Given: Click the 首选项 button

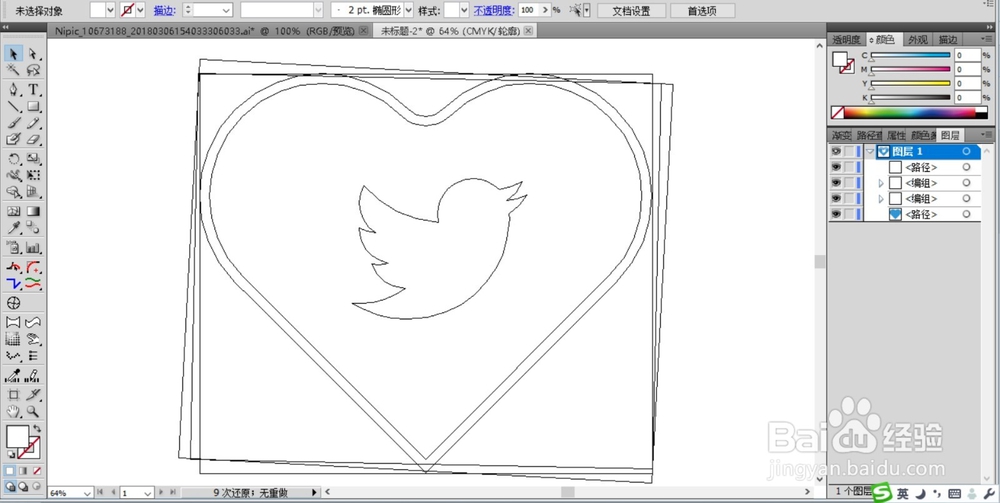Looking at the screenshot, I should [702, 11].
